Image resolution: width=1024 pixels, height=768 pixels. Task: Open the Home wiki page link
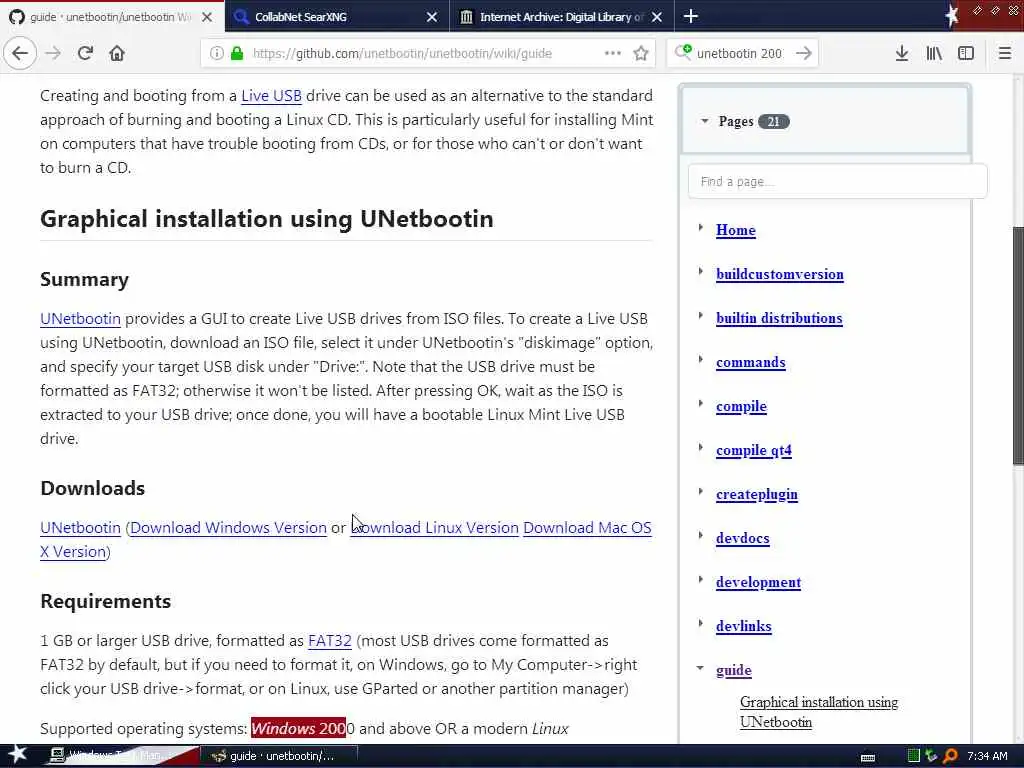[x=735, y=230]
